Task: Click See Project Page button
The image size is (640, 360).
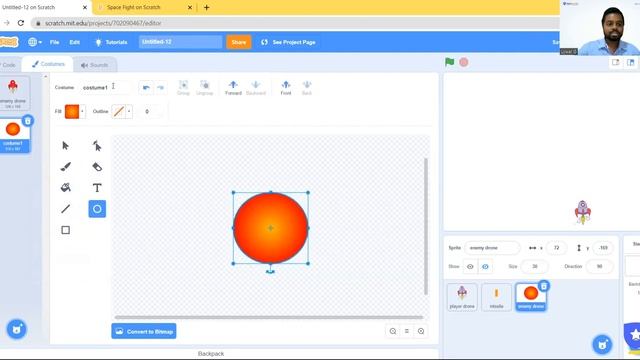Action: [288, 42]
